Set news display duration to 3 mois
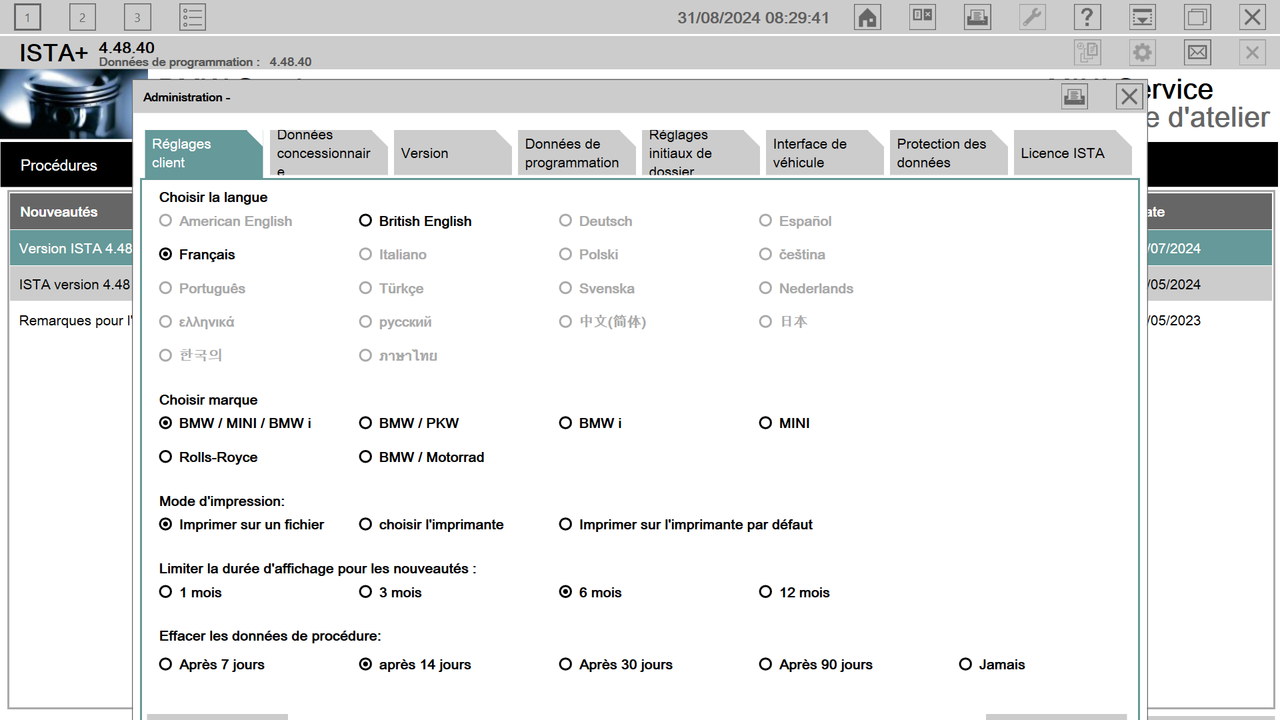Screen dimensions: 1280x720 tap(390, 592)
